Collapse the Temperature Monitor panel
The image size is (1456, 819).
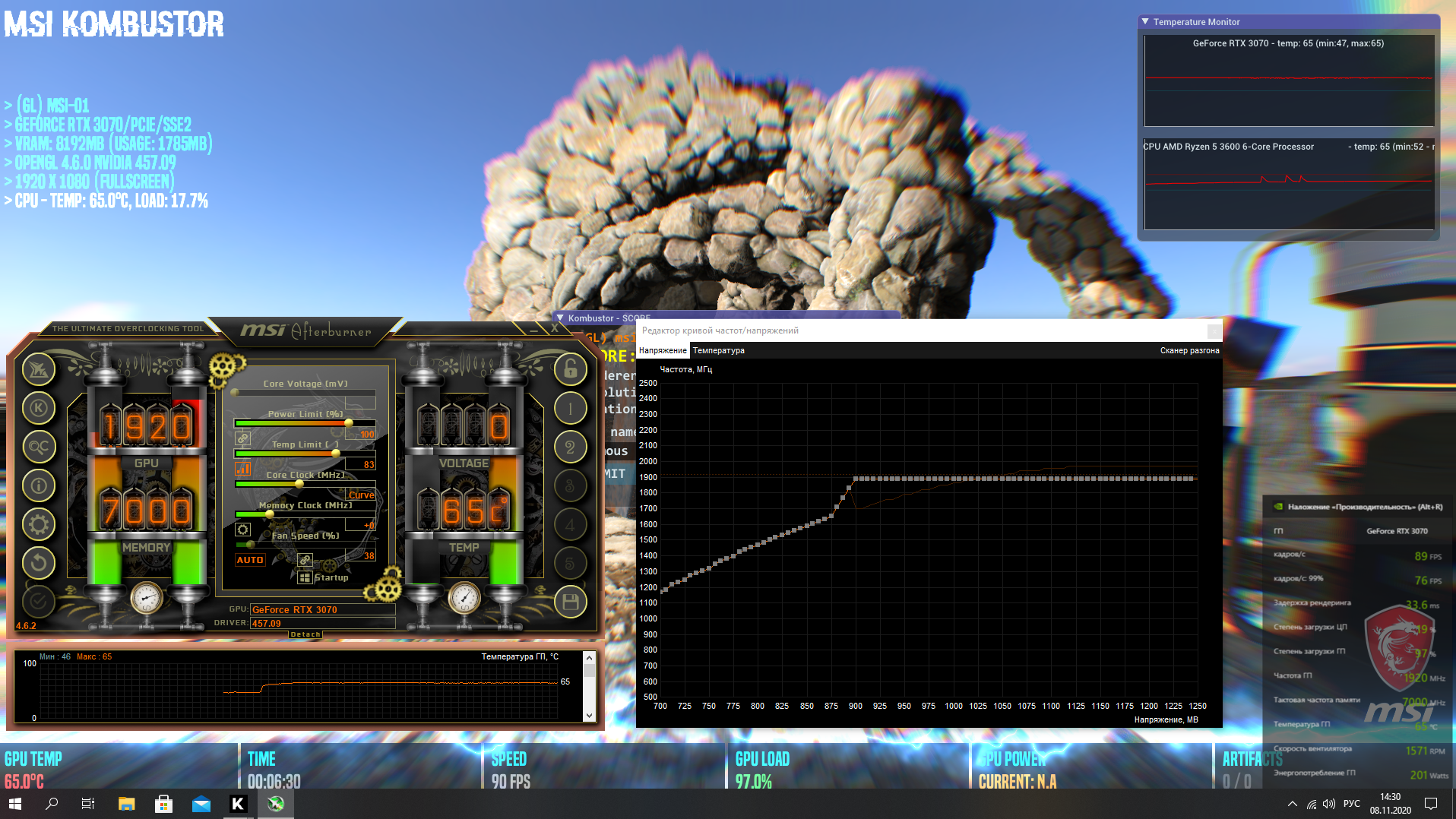pos(1145,22)
